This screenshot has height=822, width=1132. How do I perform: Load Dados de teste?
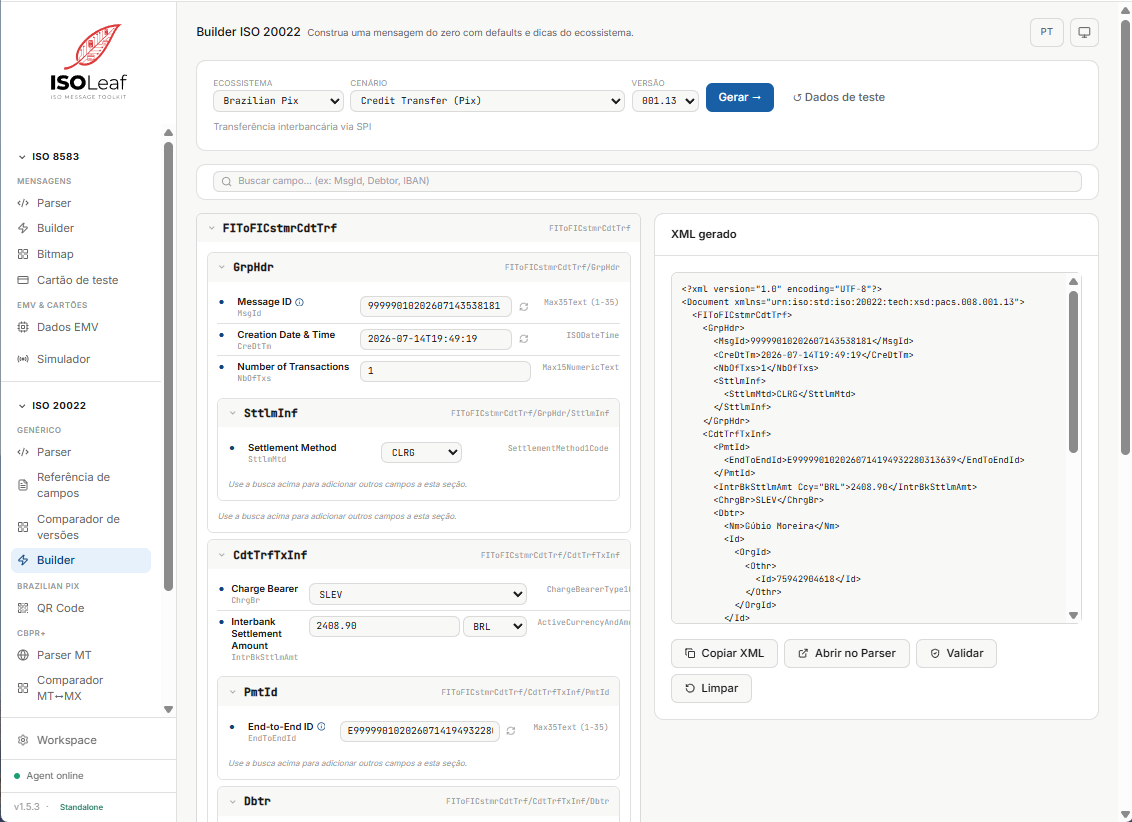click(x=838, y=97)
